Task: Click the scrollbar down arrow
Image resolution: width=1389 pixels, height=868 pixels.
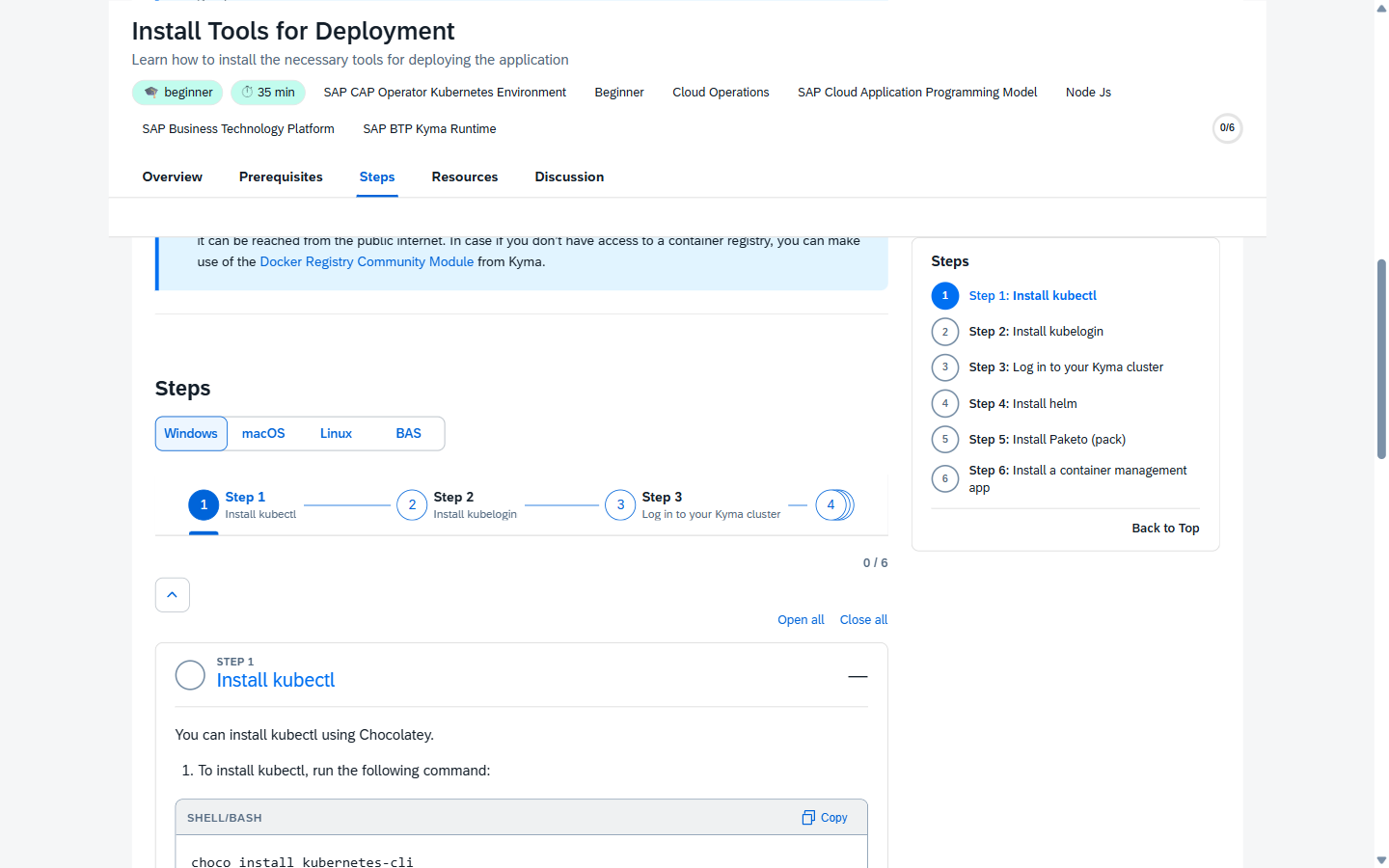Action: point(1381,859)
